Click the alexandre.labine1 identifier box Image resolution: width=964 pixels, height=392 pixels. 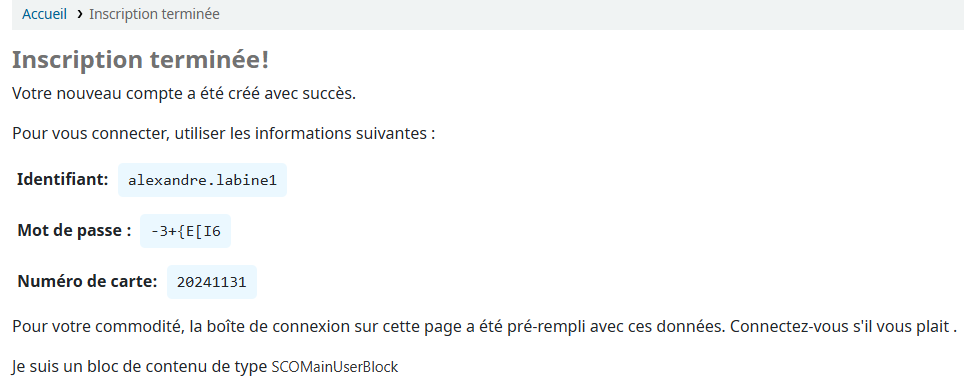point(202,180)
